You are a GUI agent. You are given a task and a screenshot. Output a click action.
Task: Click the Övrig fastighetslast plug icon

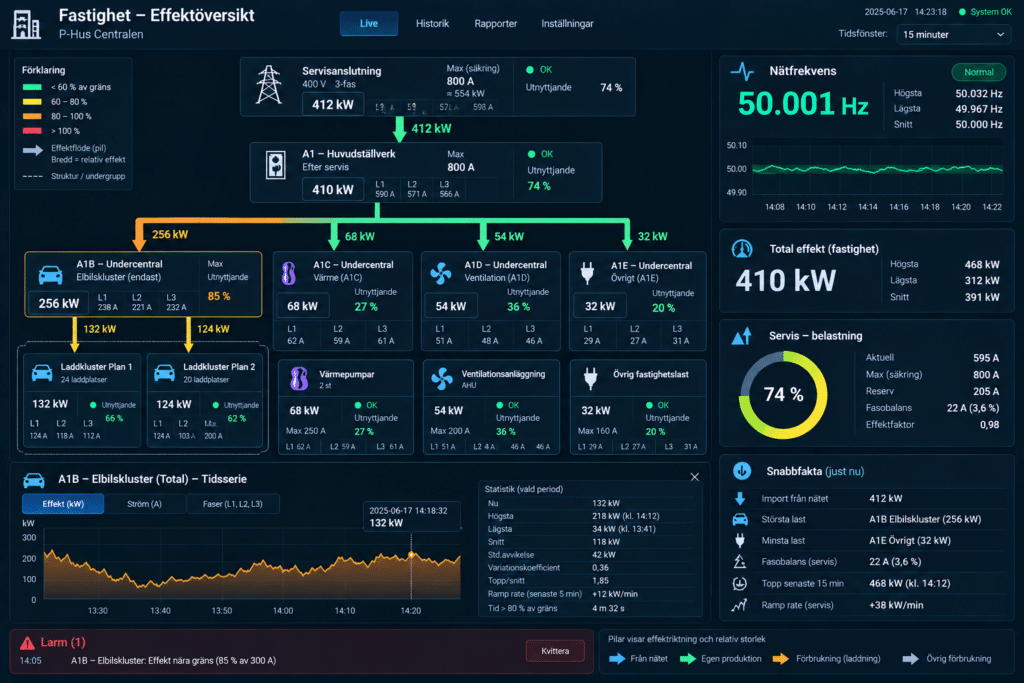(x=590, y=379)
